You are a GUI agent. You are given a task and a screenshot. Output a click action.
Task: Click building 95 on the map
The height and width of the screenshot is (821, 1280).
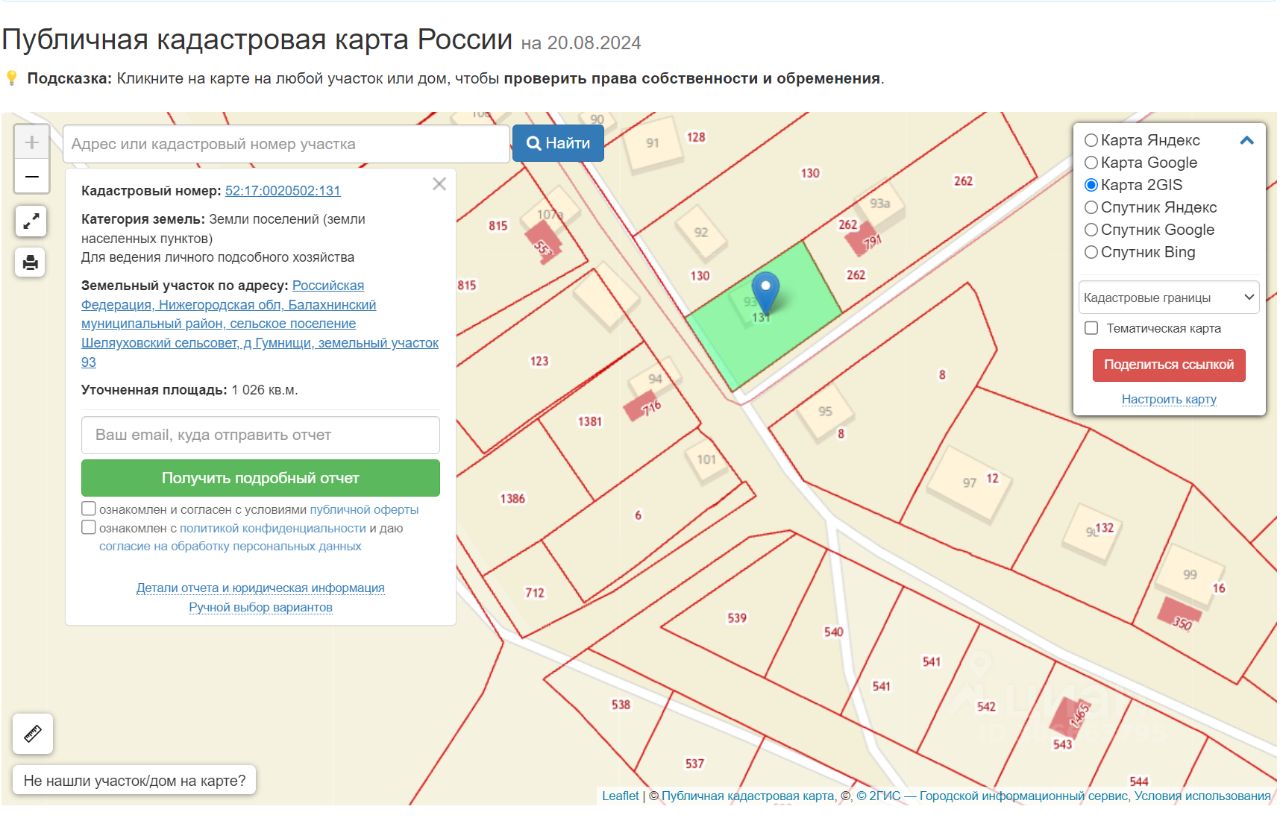coord(826,412)
